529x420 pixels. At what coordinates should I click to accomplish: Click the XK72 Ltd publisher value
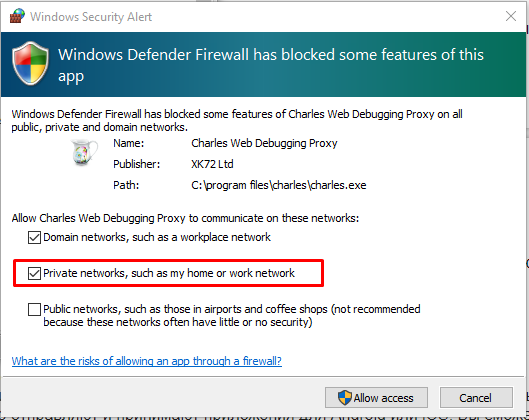[212, 164]
